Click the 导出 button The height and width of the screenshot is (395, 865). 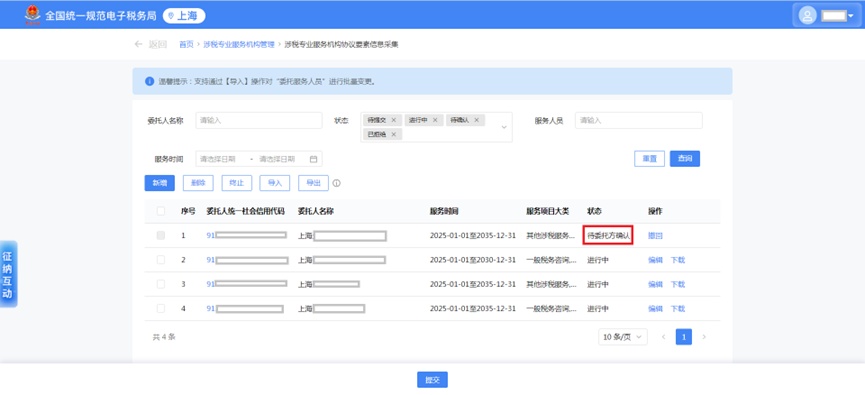click(313, 183)
